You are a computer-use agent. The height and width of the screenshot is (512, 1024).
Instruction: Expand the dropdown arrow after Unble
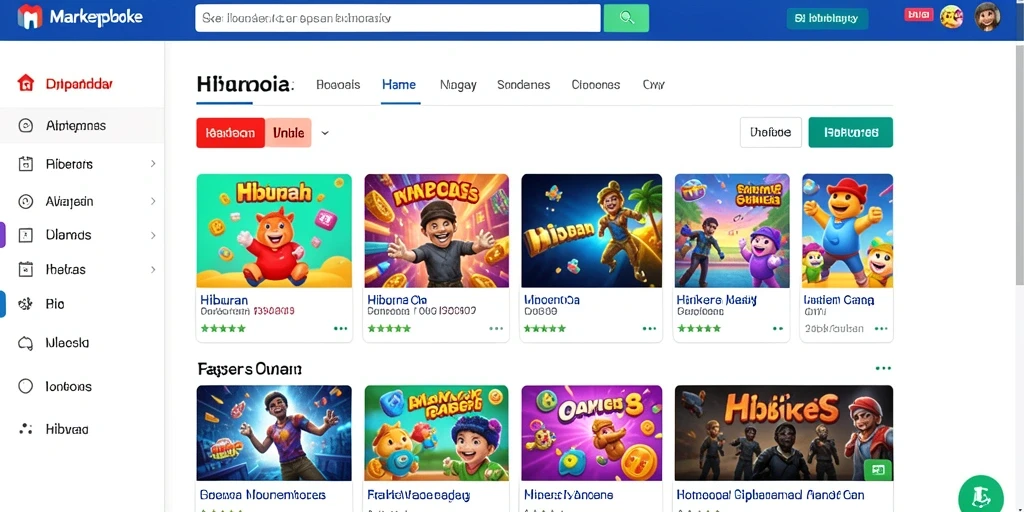pos(325,133)
